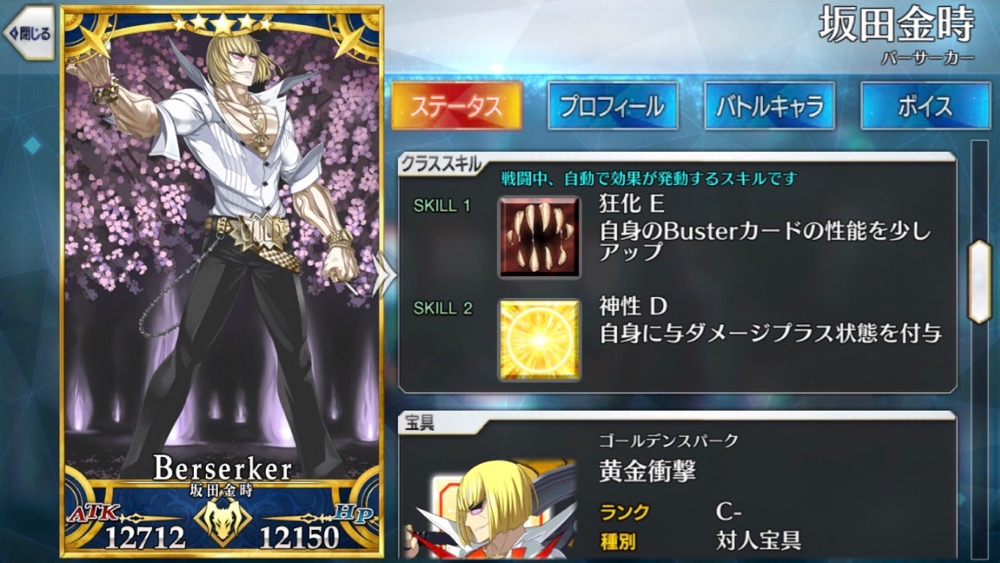This screenshot has width=1000, height=563.
Task: Click the 閉じる close button
Action: (x=29, y=33)
